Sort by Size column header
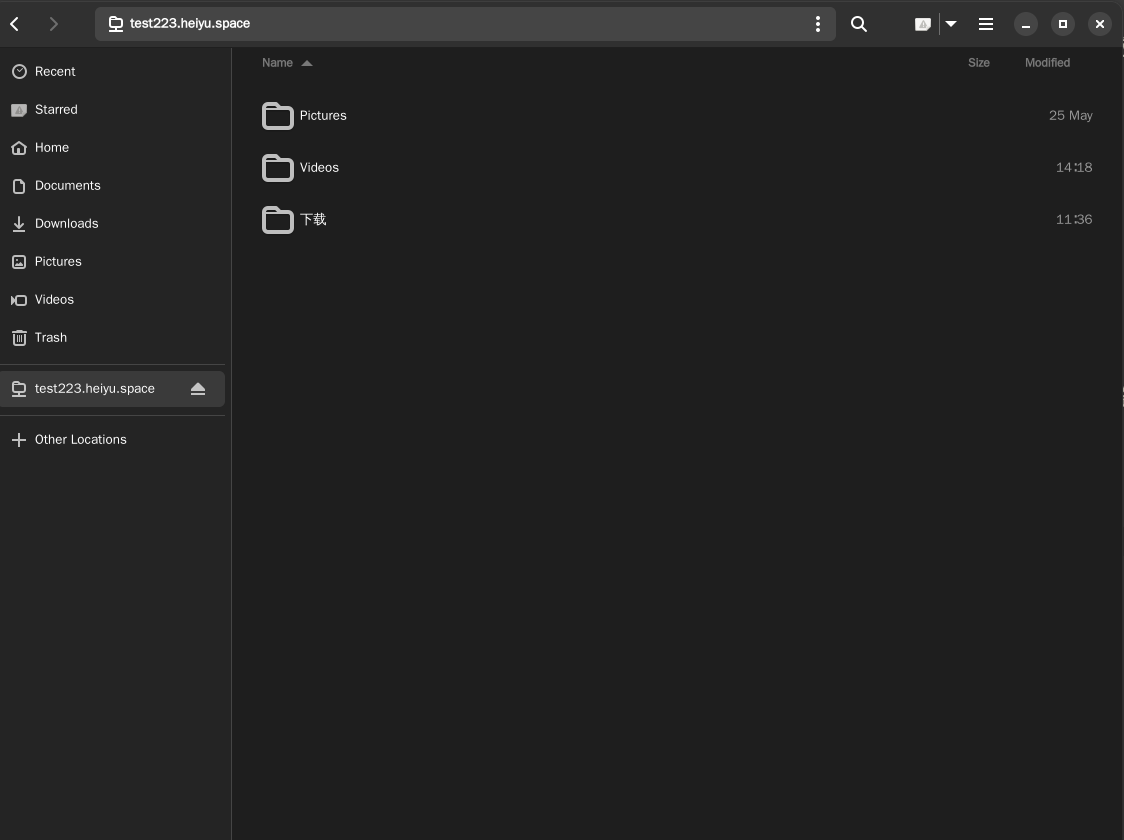 978,63
